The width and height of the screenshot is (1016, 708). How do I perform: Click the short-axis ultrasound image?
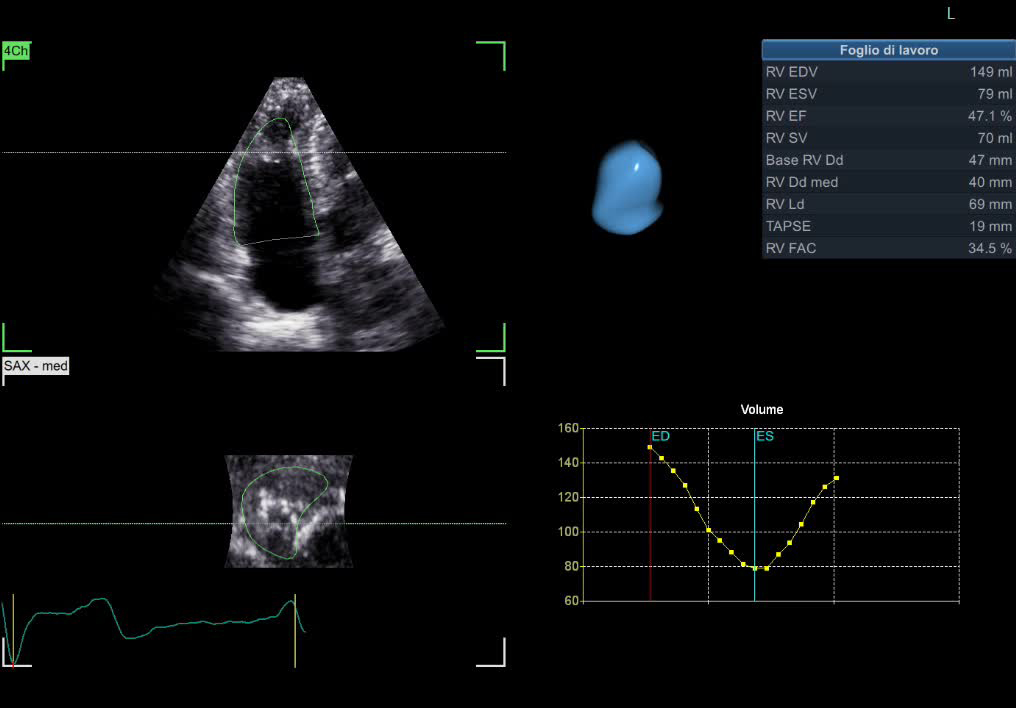[x=288, y=512]
